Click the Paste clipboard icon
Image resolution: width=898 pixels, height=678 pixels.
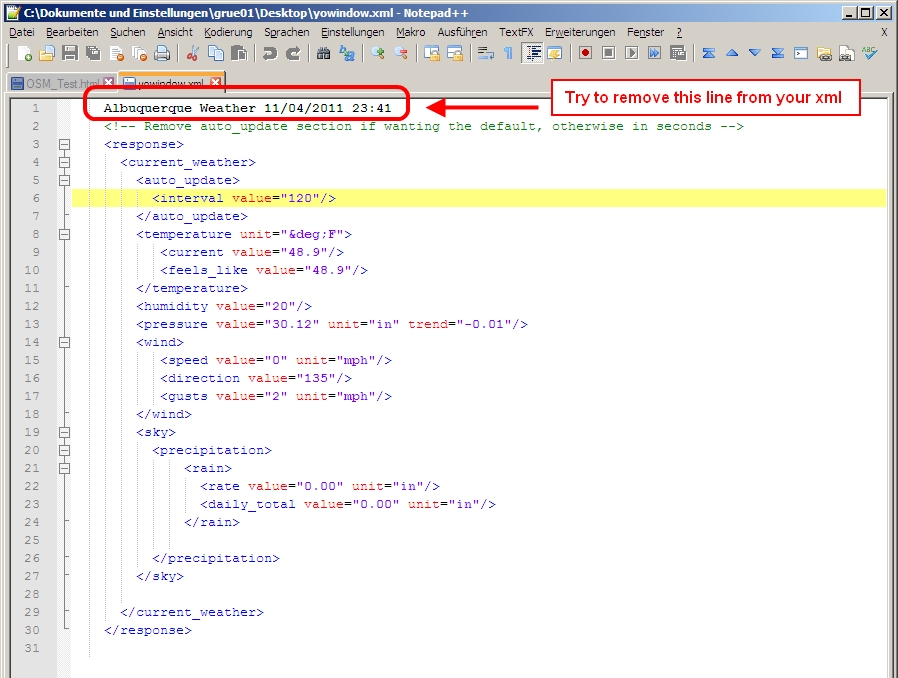coord(239,53)
